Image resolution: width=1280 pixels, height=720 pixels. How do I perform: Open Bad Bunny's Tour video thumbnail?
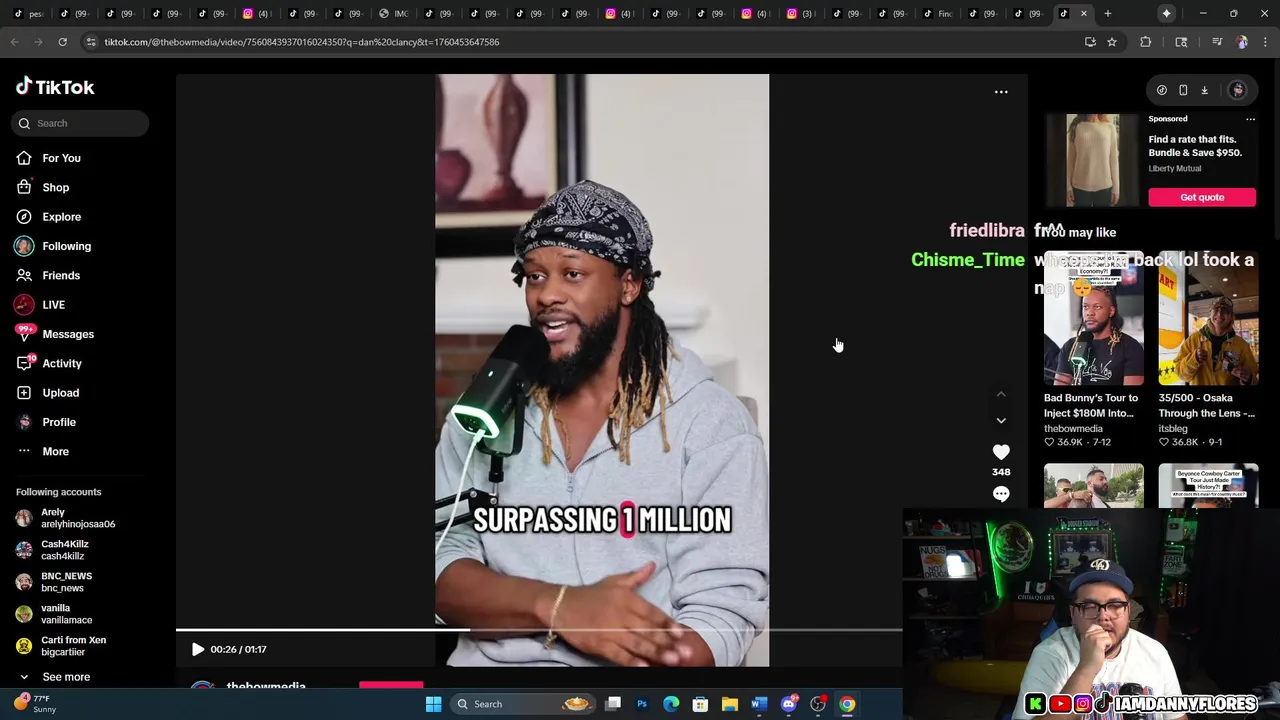click(1093, 318)
